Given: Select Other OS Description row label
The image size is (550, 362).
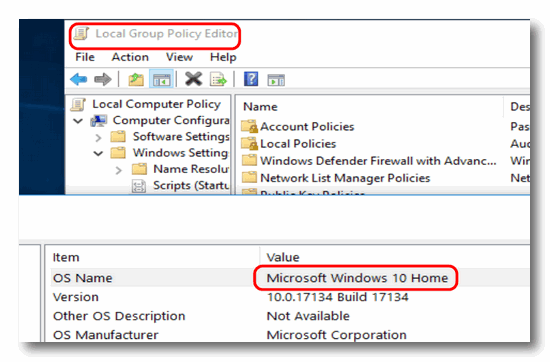Looking at the screenshot, I should tap(119, 316).
